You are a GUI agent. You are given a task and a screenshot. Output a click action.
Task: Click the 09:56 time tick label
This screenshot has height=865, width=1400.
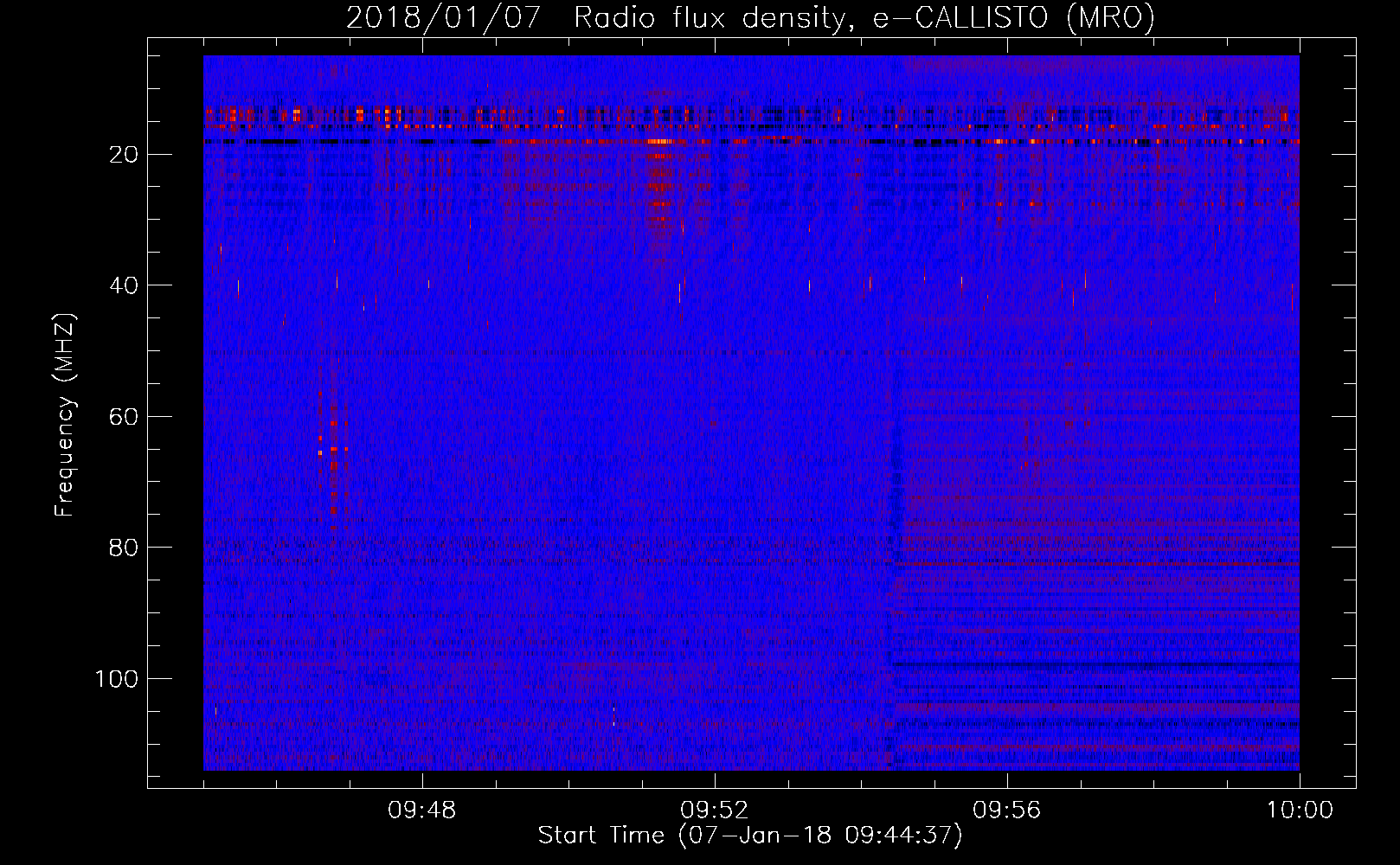click(1007, 811)
